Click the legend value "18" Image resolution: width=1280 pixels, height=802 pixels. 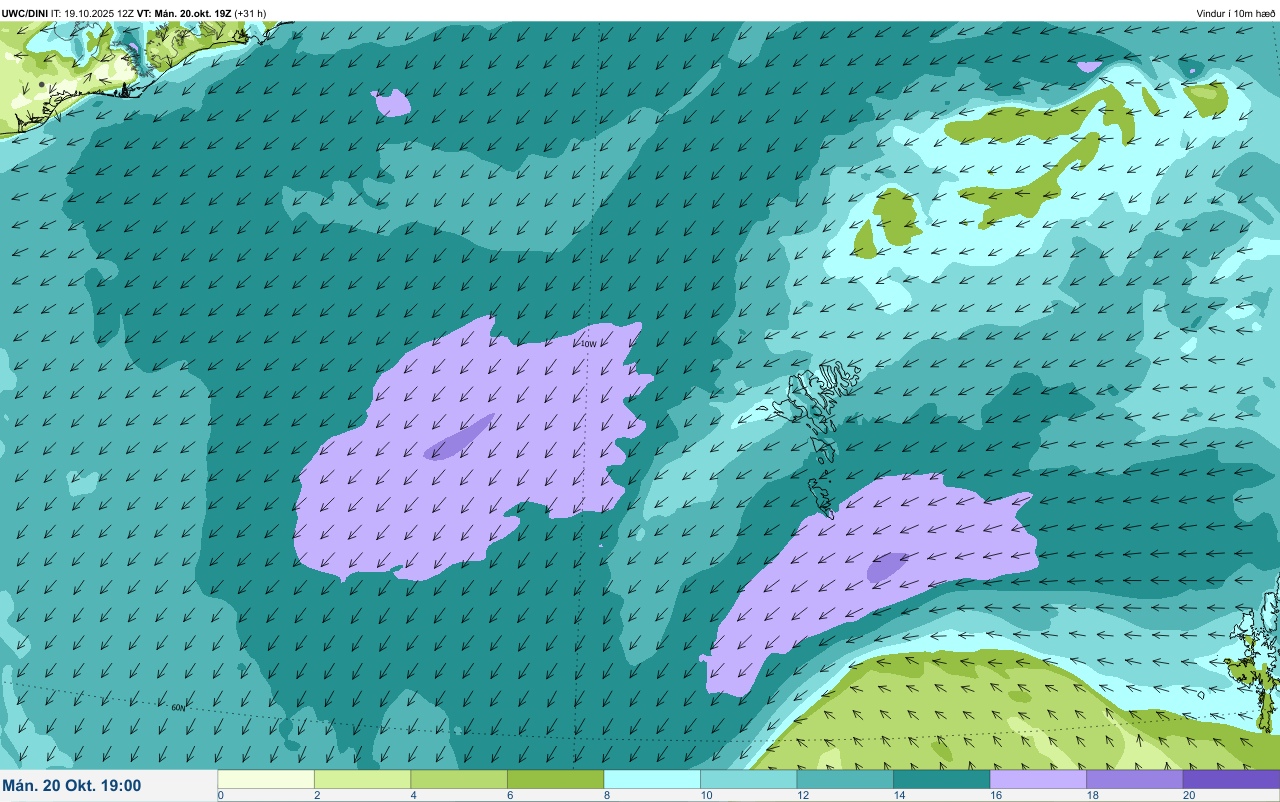coord(1092,795)
